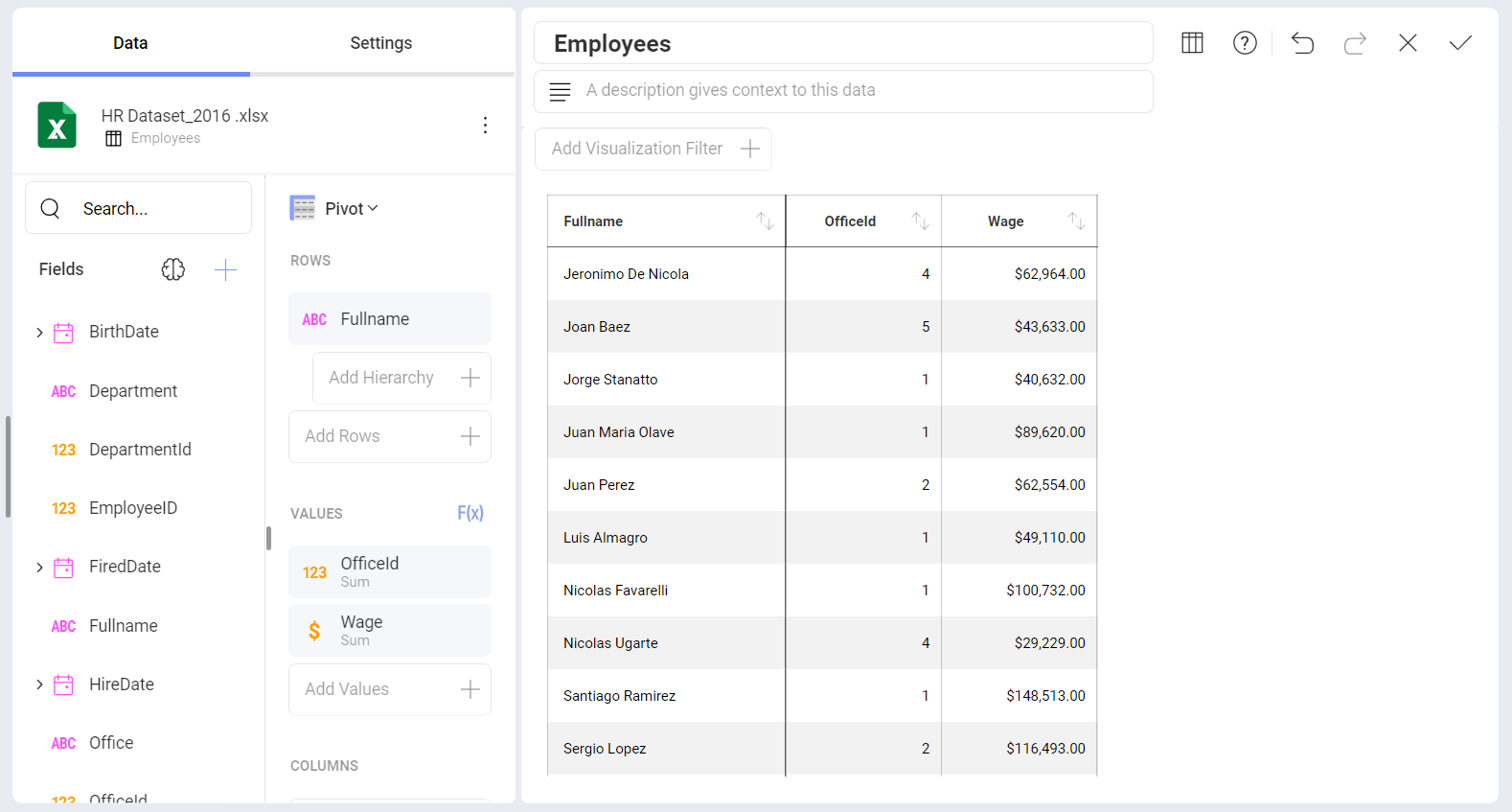Click the HR Dataset_2016 .xlsx file name
Screen dimensions: 1512x812
185,116
